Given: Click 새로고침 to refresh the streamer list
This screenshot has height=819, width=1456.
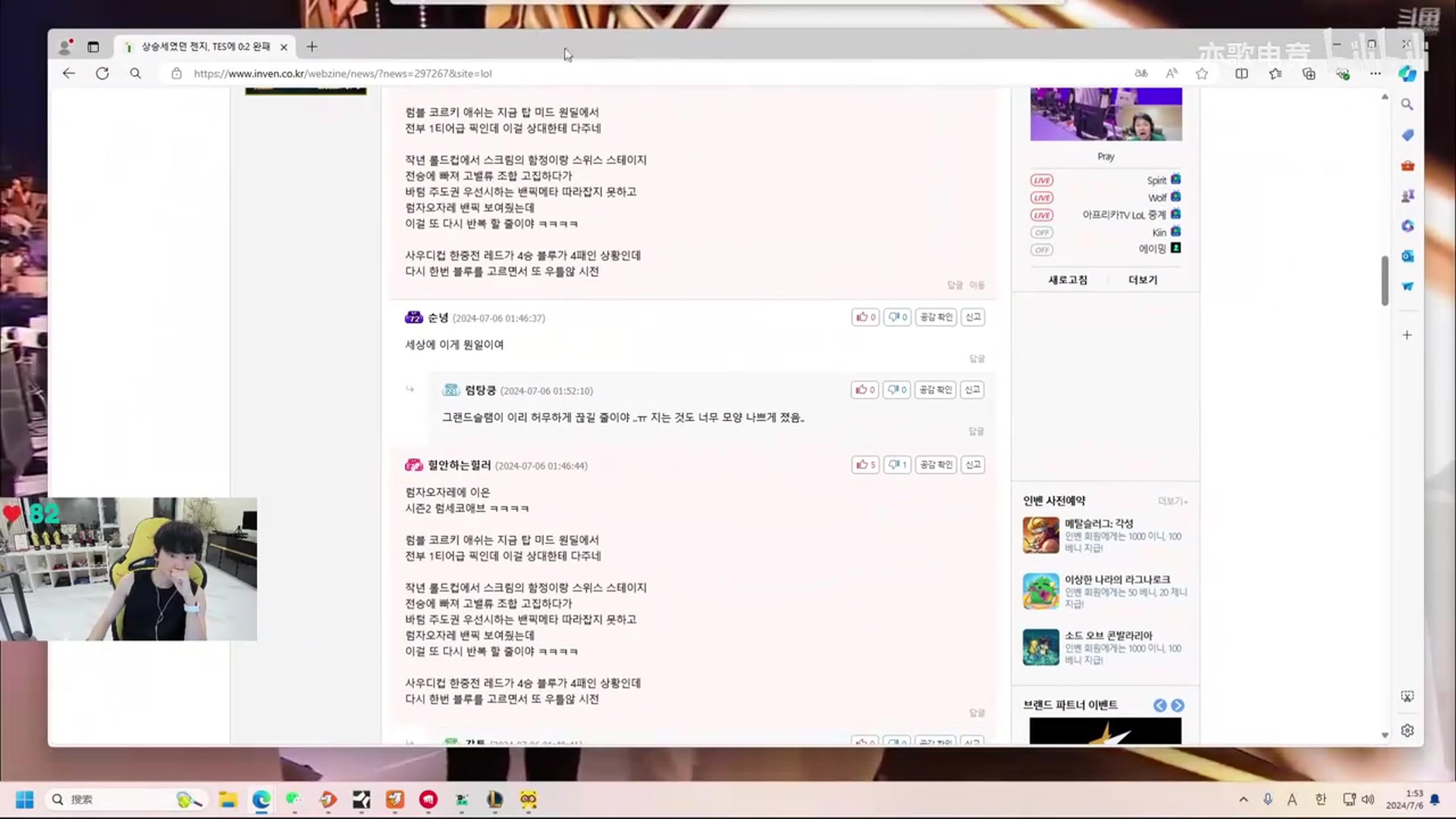Looking at the screenshot, I should 1068,279.
